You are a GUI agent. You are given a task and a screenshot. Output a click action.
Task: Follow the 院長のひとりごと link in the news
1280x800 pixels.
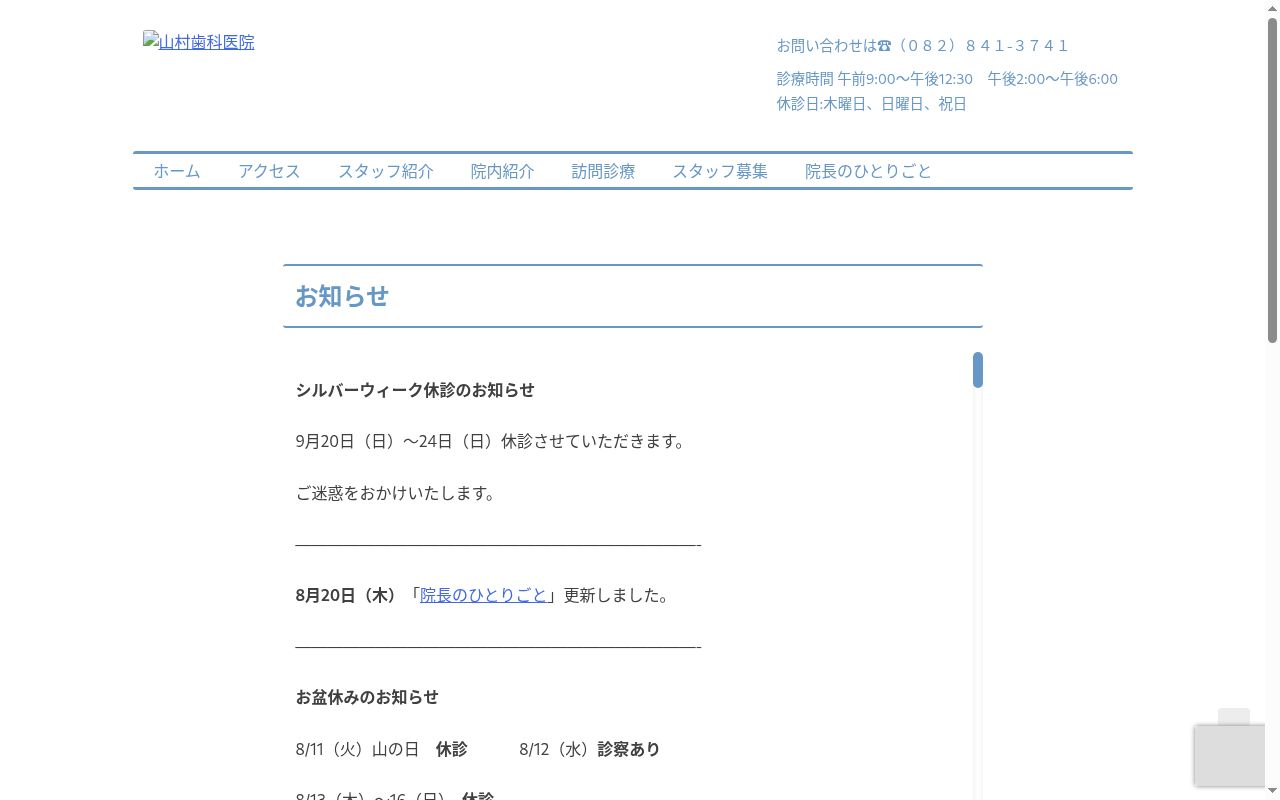click(484, 595)
